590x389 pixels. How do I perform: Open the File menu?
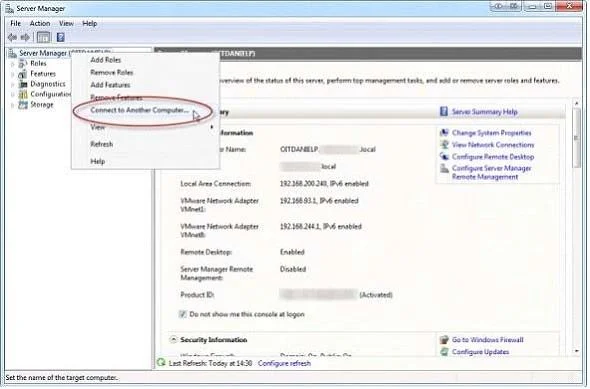(15, 23)
